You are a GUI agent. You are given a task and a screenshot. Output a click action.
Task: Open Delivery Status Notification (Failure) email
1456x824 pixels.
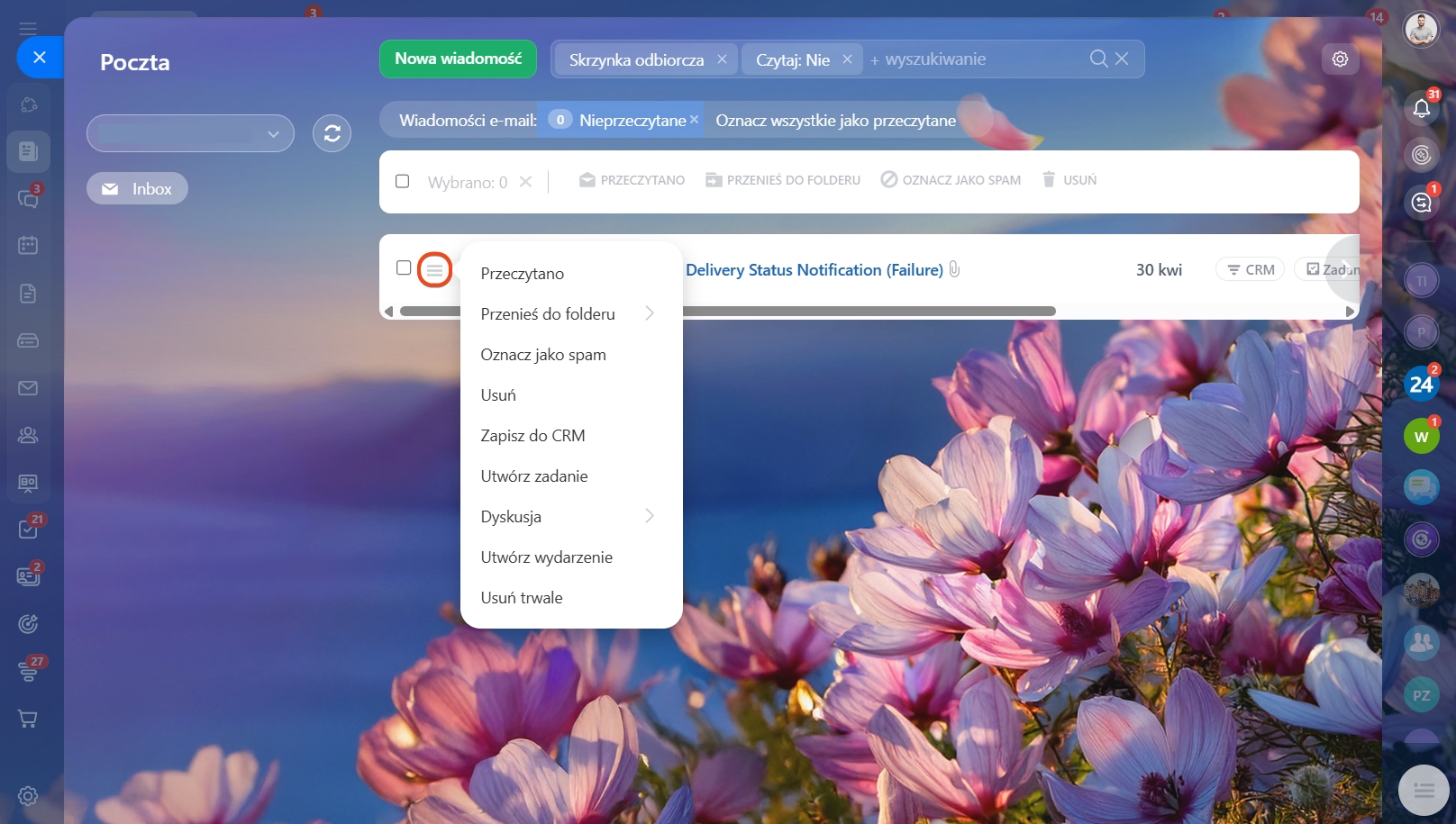click(x=814, y=269)
